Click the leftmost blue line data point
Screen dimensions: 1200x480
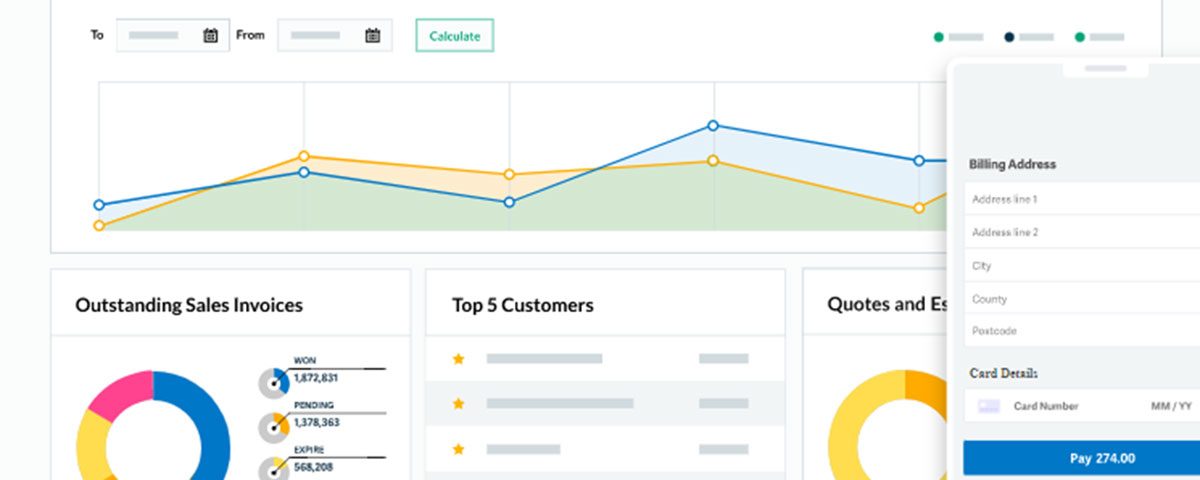[99, 205]
